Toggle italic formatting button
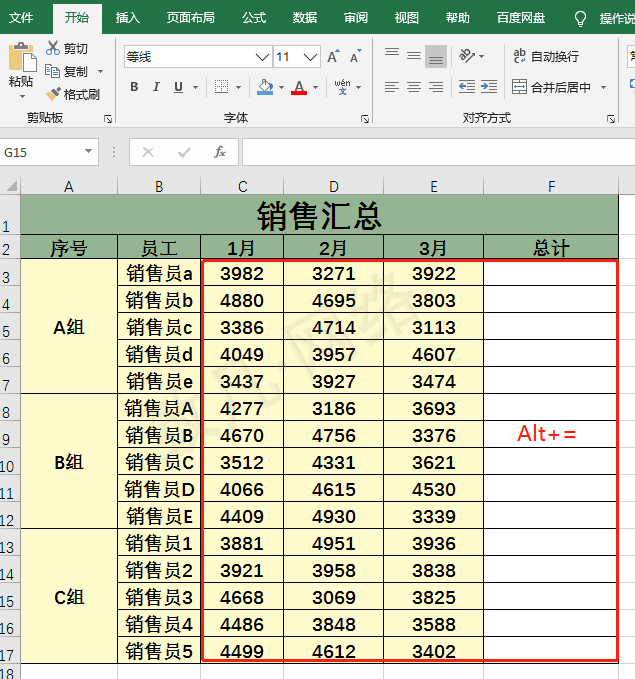This screenshot has width=635, height=679. point(156,87)
